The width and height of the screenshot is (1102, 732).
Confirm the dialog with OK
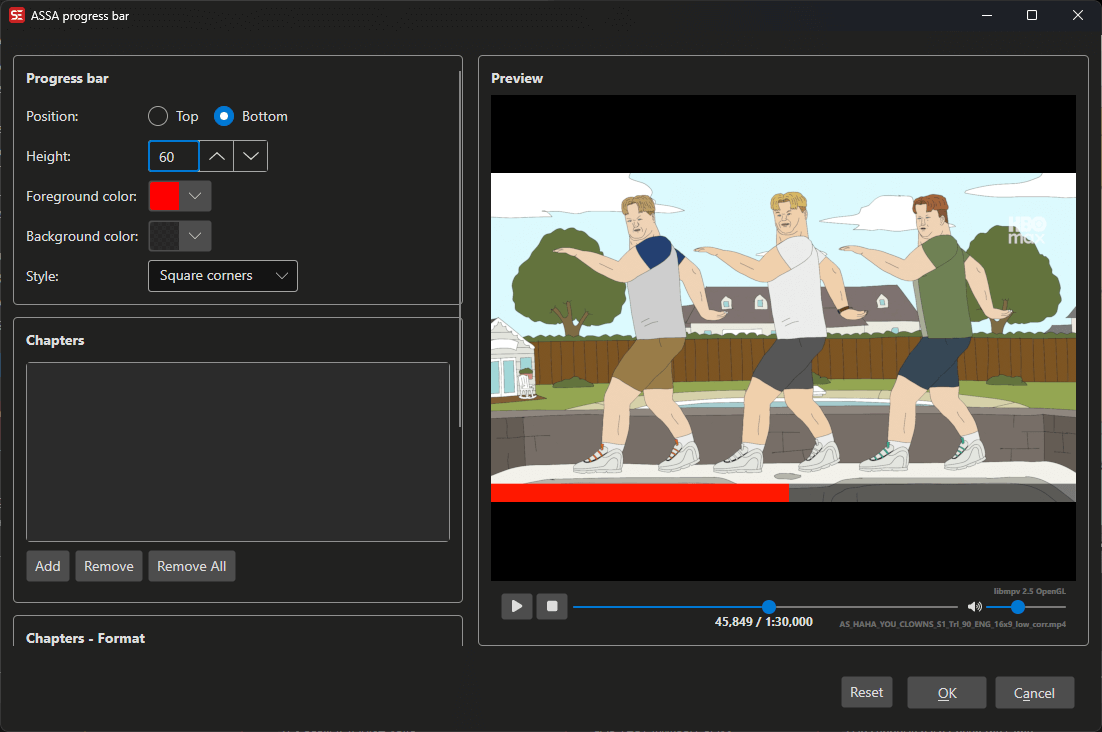(946, 693)
